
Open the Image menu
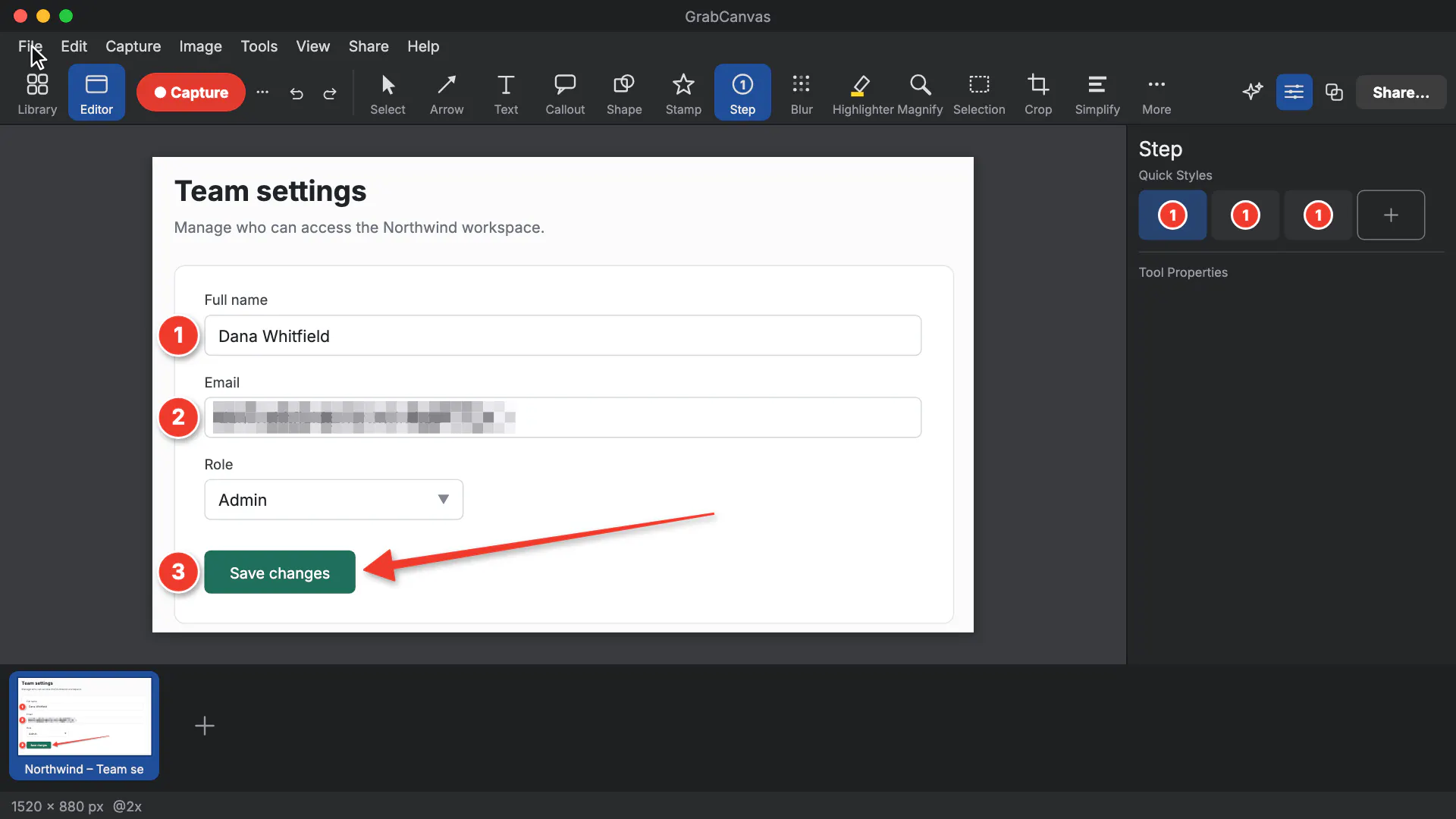tap(200, 46)
